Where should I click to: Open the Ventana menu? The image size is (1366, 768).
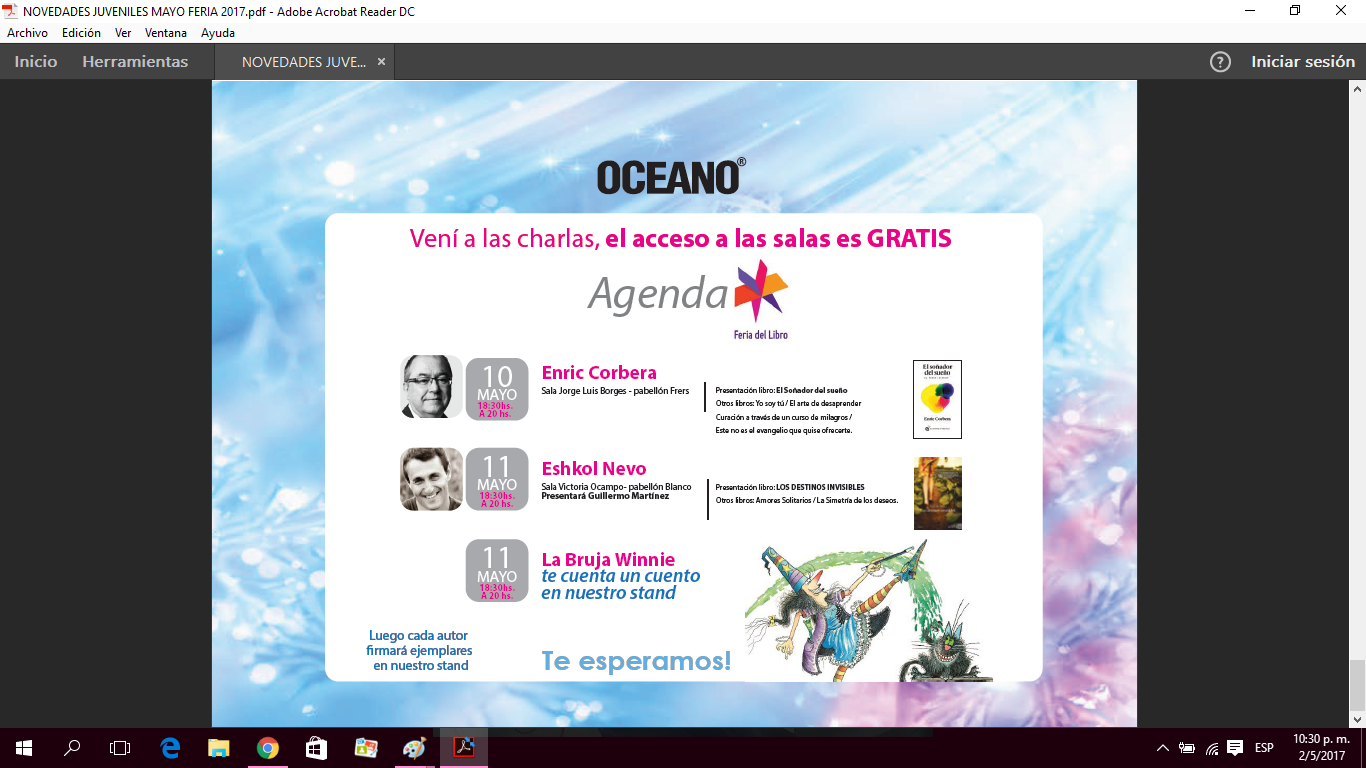pos(166,33)
